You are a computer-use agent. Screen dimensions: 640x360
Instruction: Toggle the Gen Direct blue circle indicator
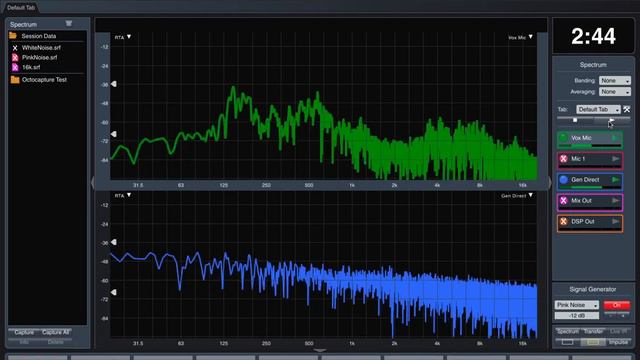[x=564, y=180]
